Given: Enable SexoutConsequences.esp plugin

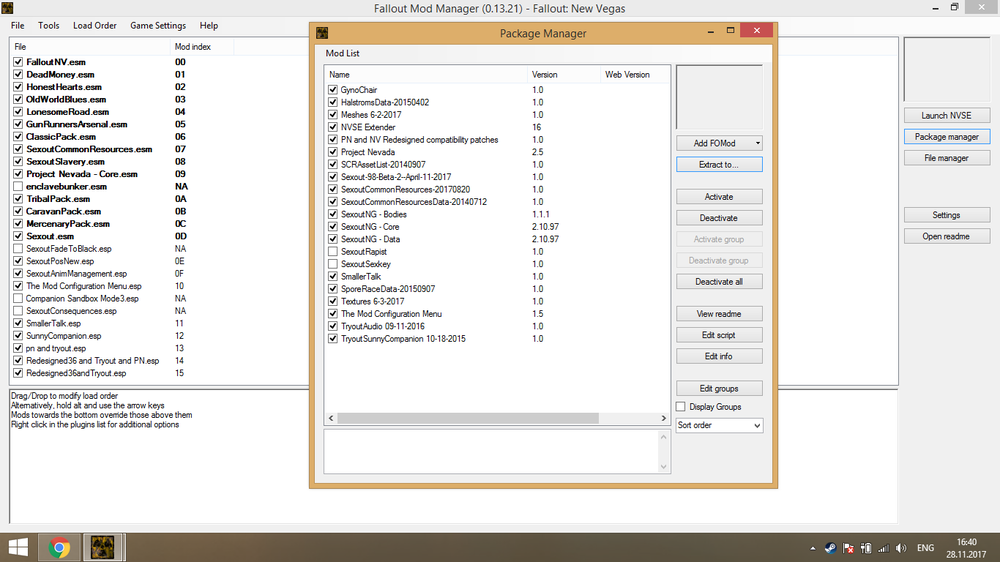Looking at the screenshot, I should coord(18,311).
